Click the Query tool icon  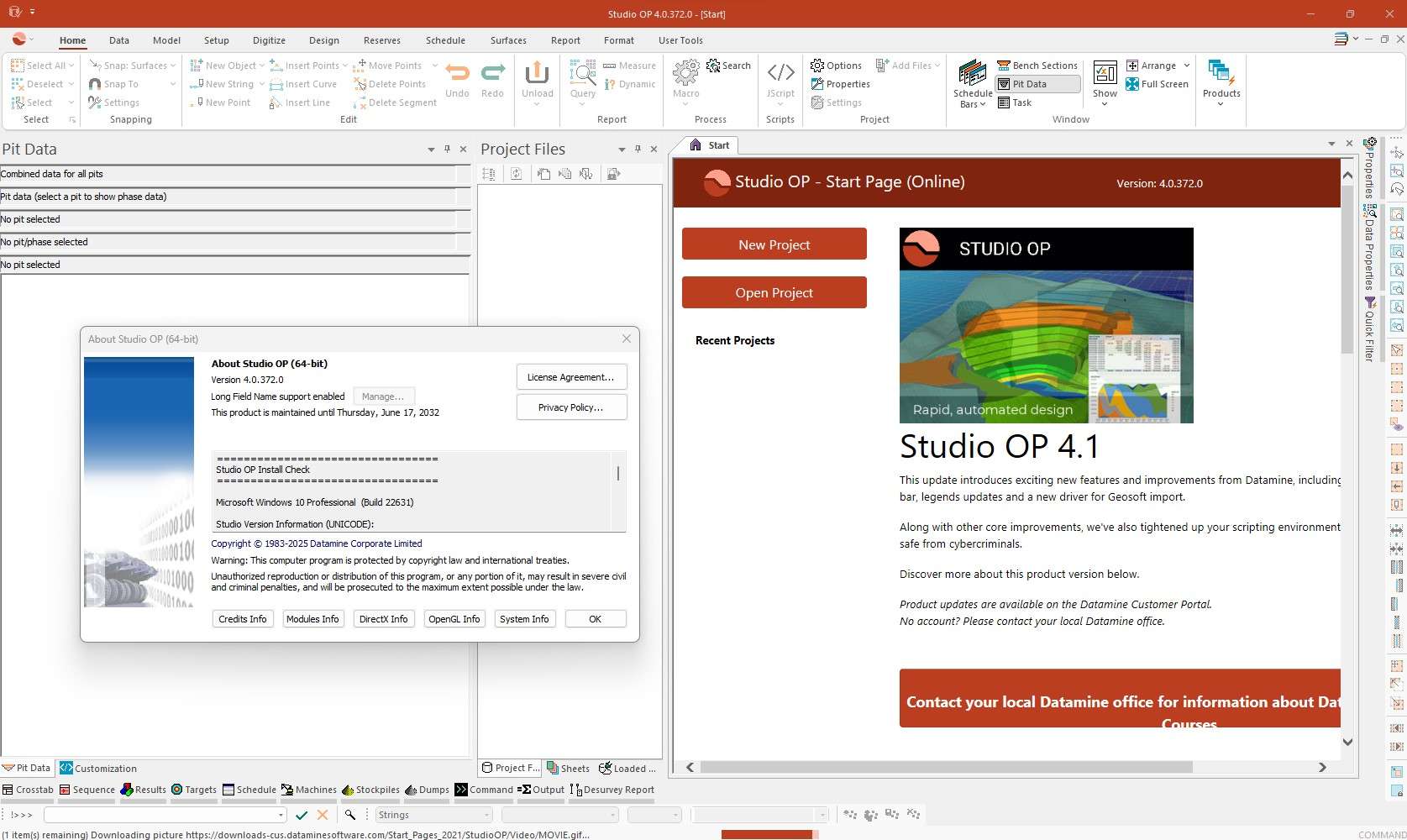(582, 73)
